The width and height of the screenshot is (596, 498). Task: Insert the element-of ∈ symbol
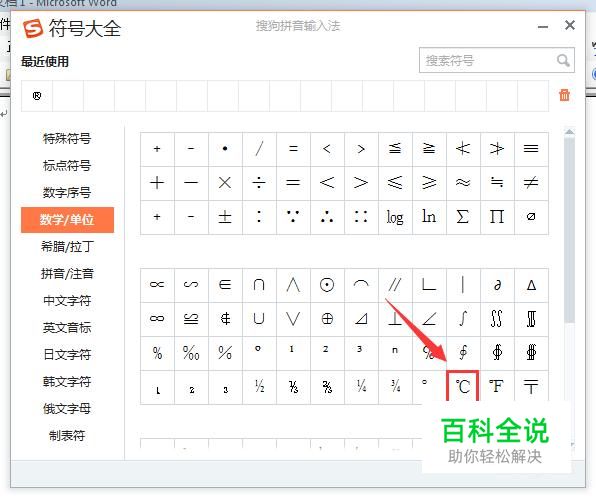pyautogui.click(x=225, y=285)
